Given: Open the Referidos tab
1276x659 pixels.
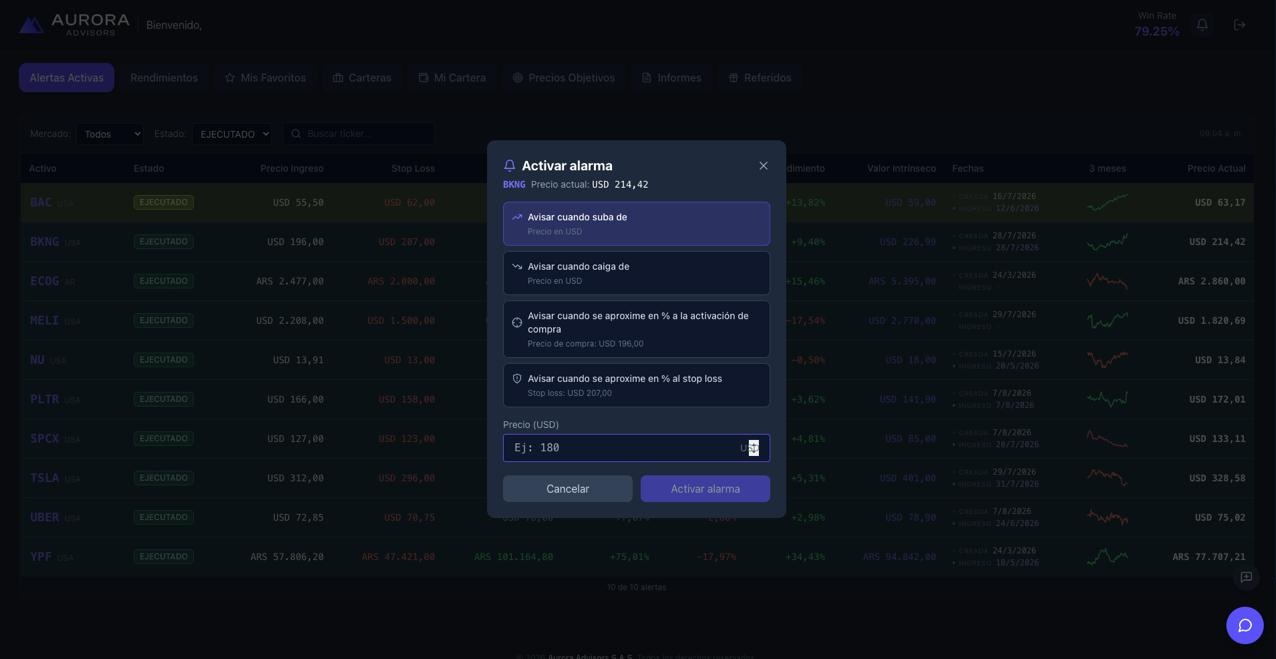Looking at the screenshot, I should 760,78.
